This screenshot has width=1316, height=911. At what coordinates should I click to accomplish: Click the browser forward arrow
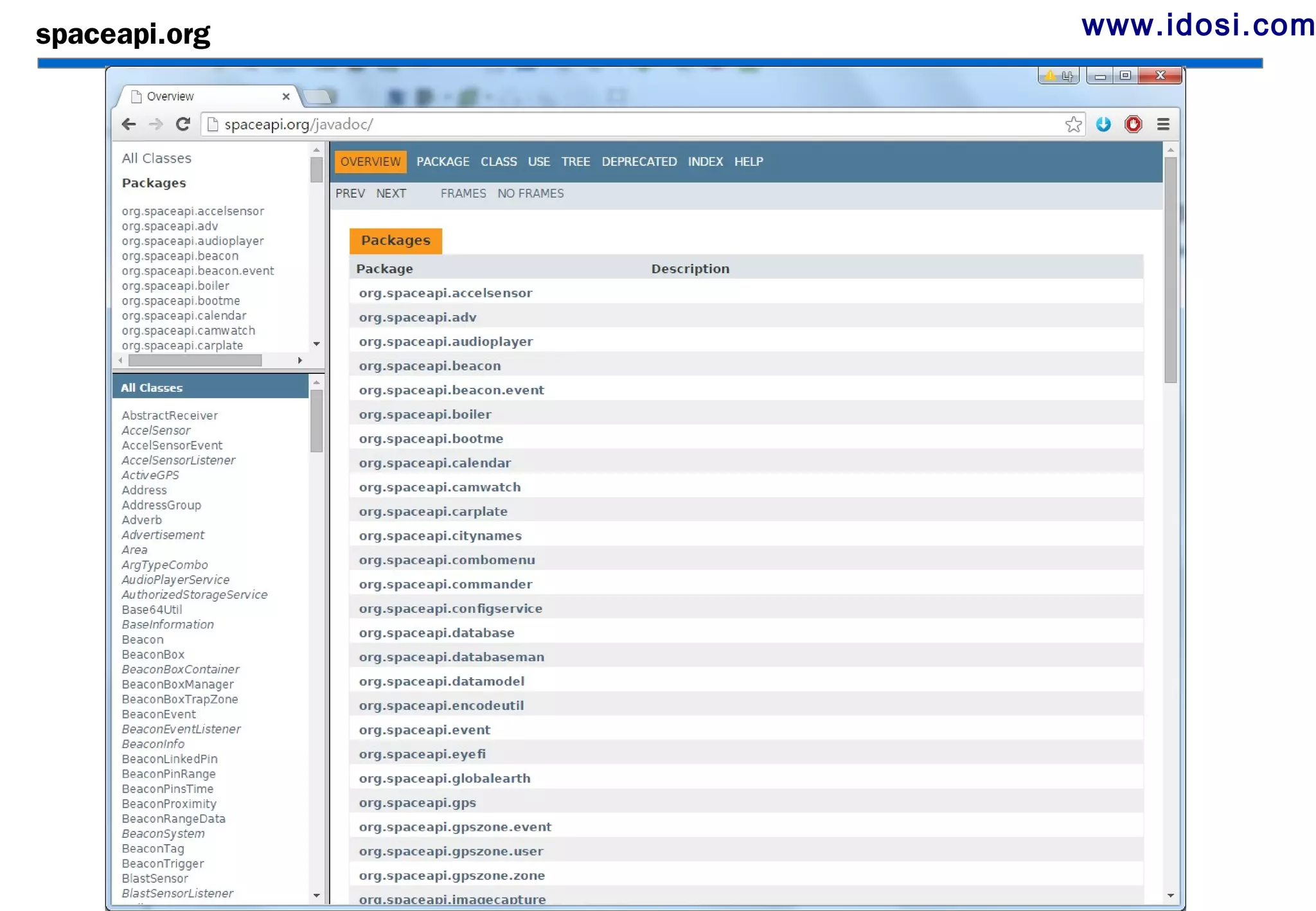(156, 124)
